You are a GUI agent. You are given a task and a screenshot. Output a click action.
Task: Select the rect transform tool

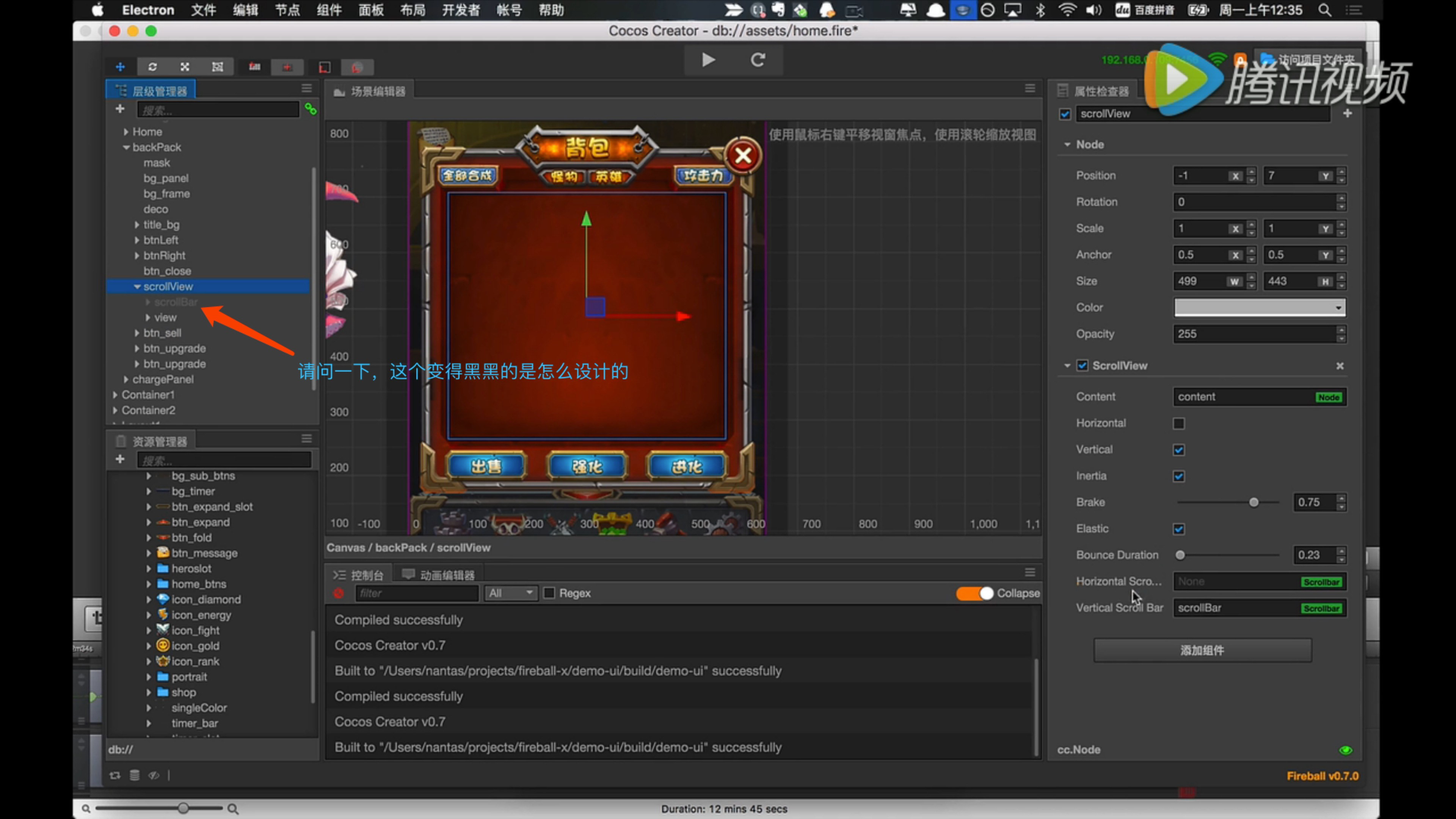click(218, 67)
